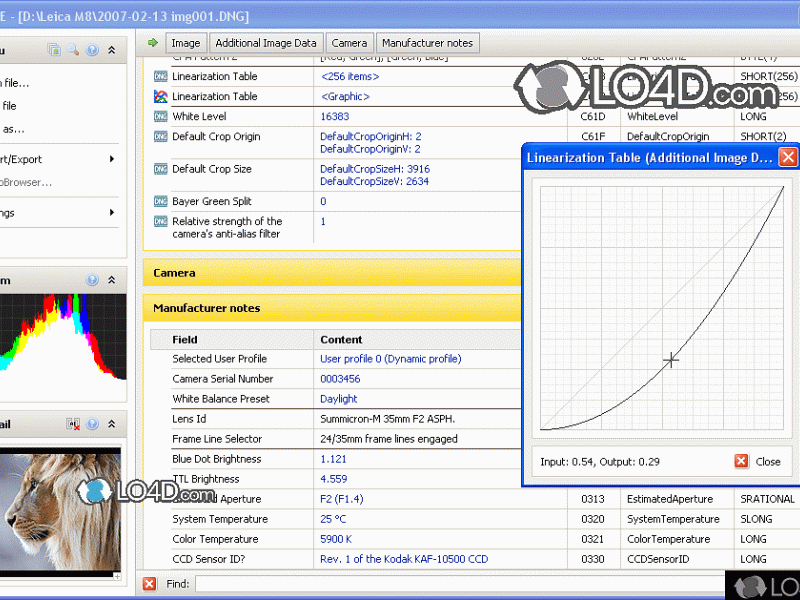Image resolution: width=800 pixels, height=600 pixels.
Task: Open help icon in the thumbnail panel header
Action: (92, 424)
